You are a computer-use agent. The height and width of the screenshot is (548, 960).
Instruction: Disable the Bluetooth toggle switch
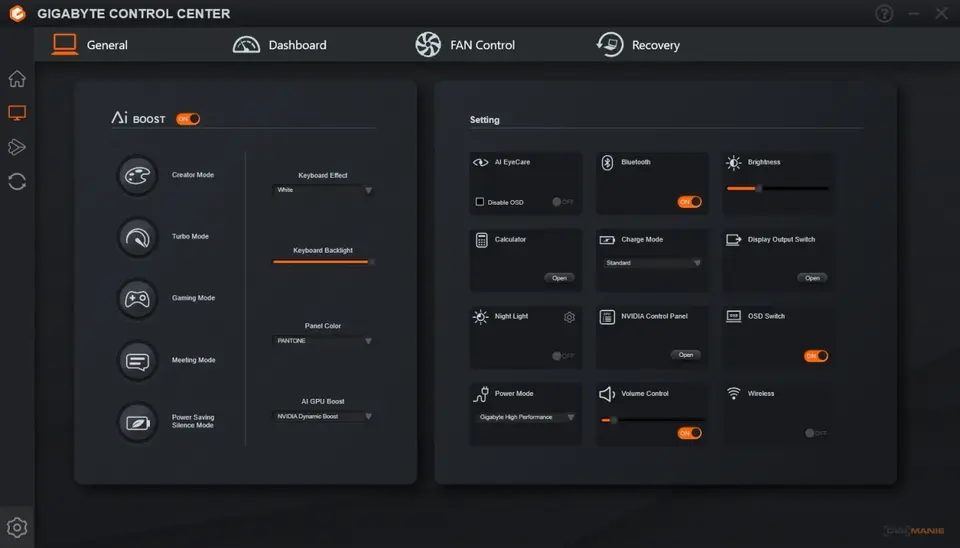[x=690, y=202]
